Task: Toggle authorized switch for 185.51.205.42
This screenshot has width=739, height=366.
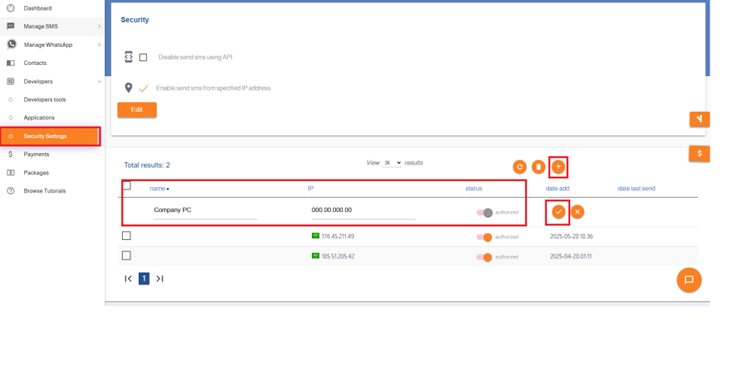Action: [x=484, y=257]
